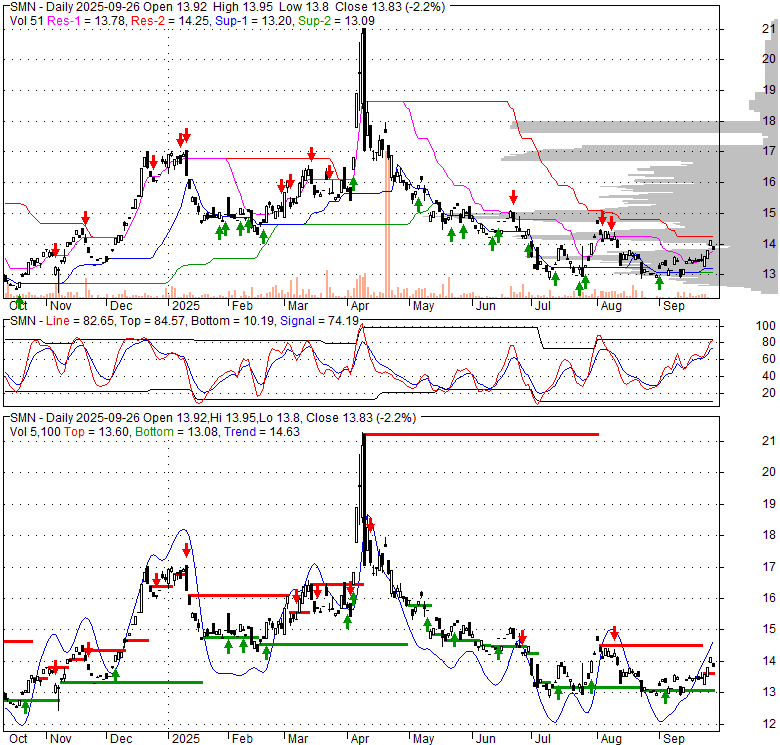Click the magenta 'Res-1 = 13.78' legend label
The image size is (780, 745).
pos(87,21)
